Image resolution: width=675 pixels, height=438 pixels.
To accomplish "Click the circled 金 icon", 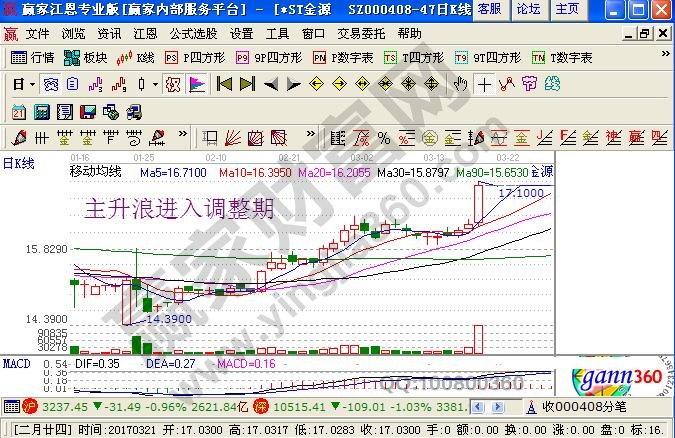I will point(430,138).
